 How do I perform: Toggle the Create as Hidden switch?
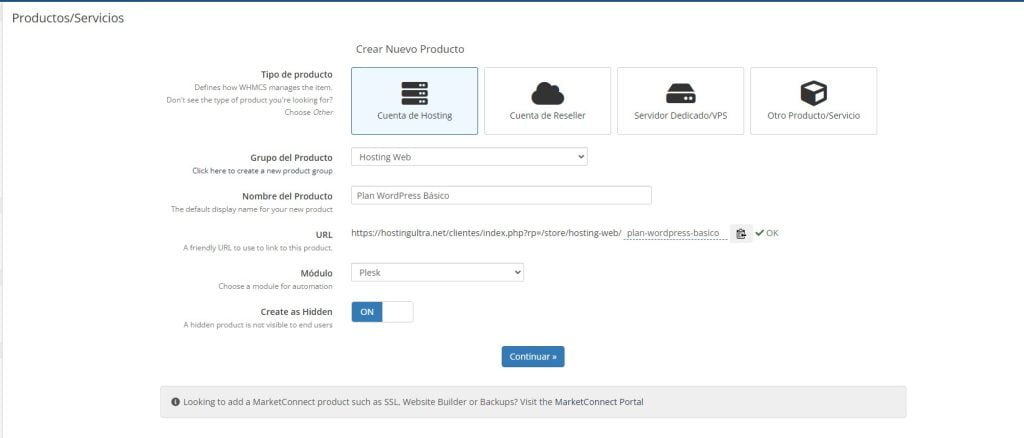pos(382,312)
